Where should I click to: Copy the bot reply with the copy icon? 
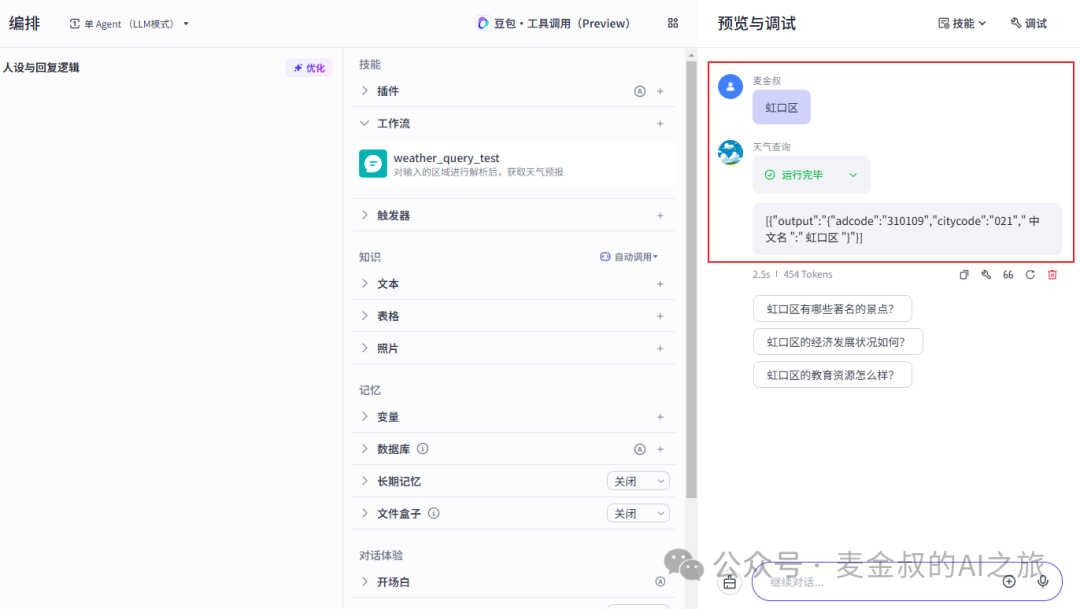[964, 275]
